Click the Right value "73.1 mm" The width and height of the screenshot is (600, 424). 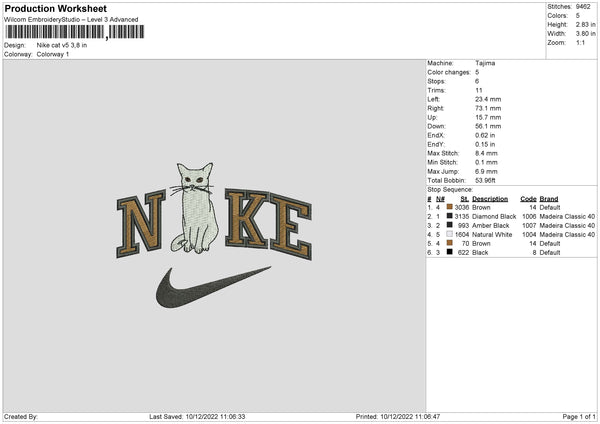(488, 108)
